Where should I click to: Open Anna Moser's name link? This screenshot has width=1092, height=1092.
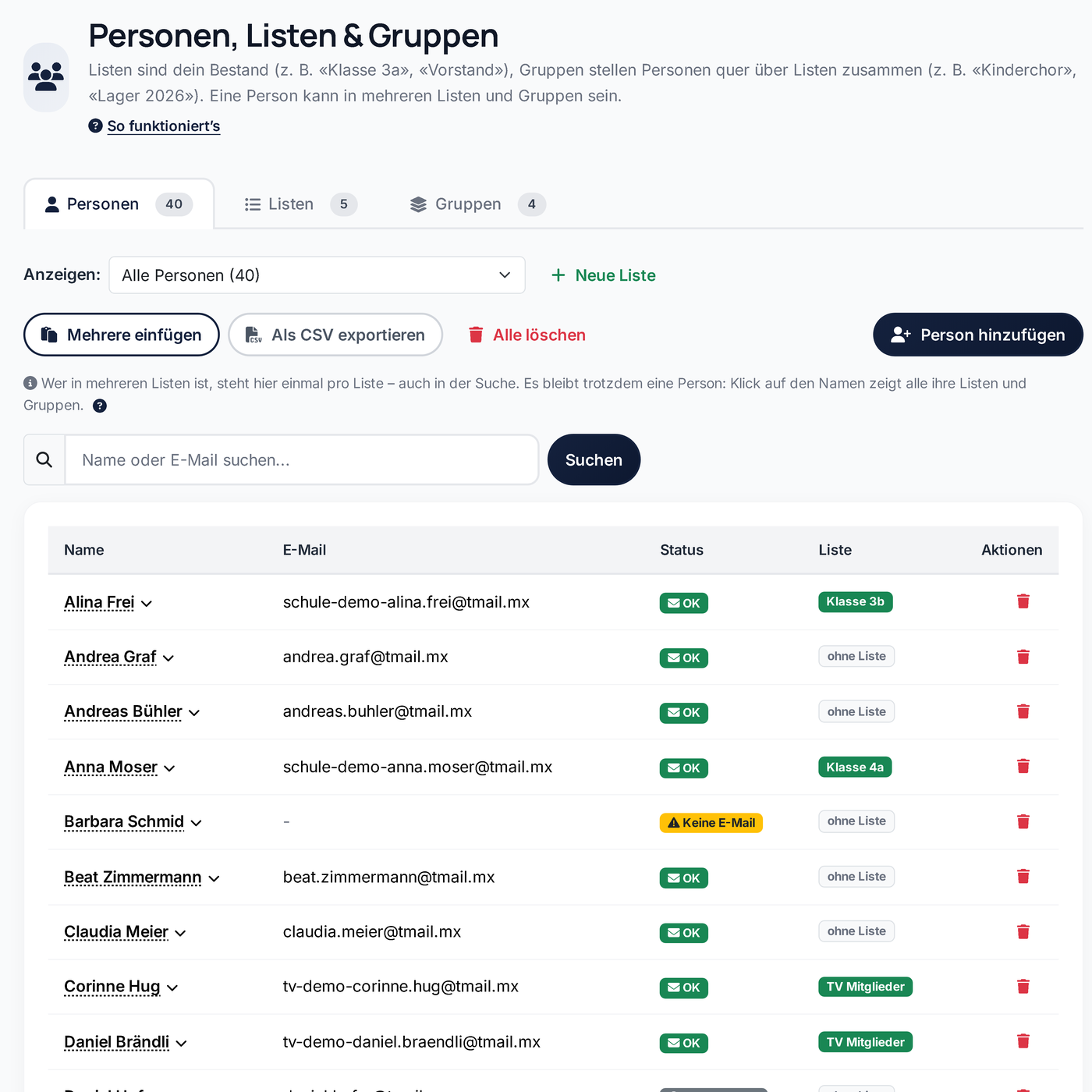[111, 768]
